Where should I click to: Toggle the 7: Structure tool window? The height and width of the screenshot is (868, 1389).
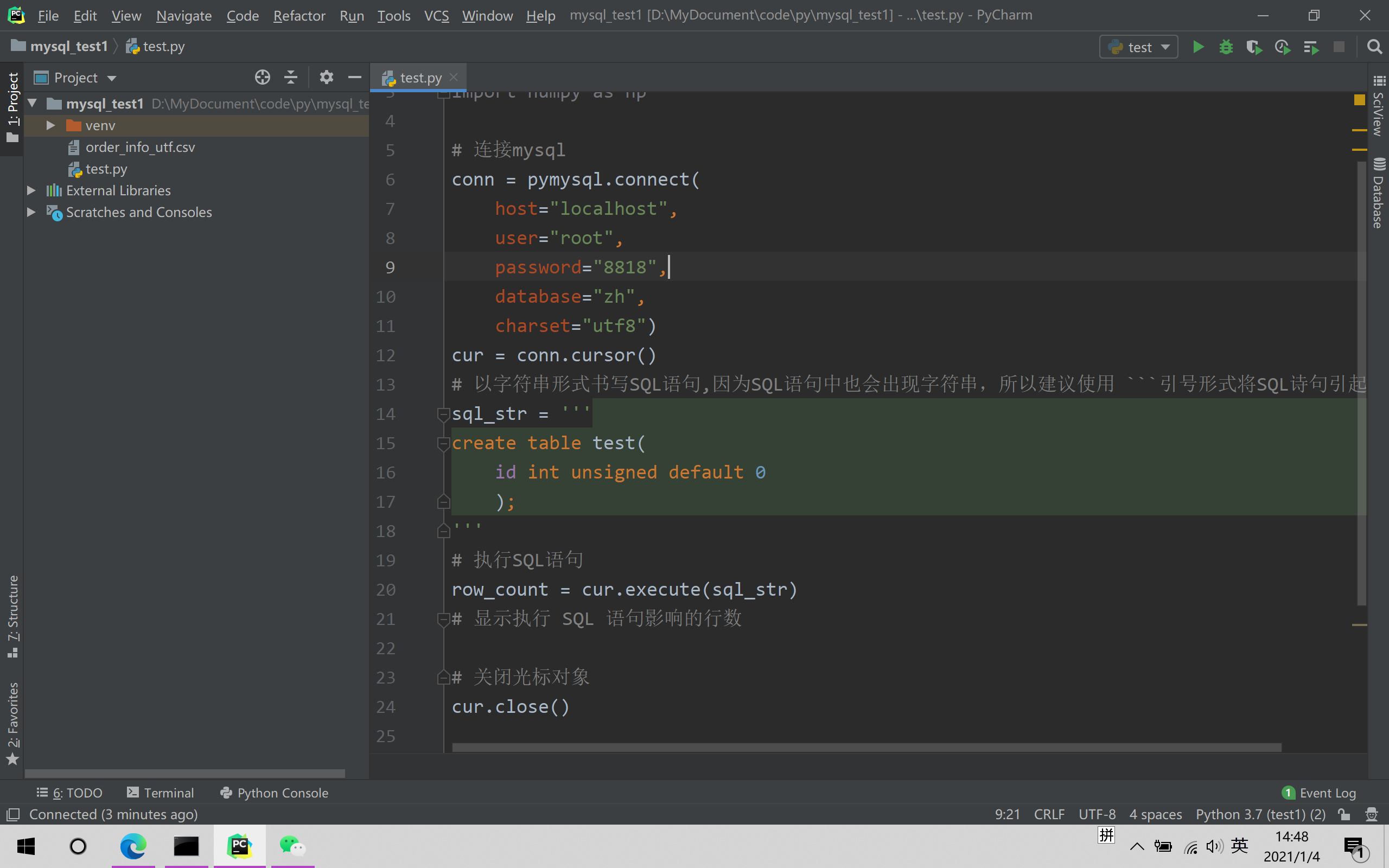(x=12, y=616)
